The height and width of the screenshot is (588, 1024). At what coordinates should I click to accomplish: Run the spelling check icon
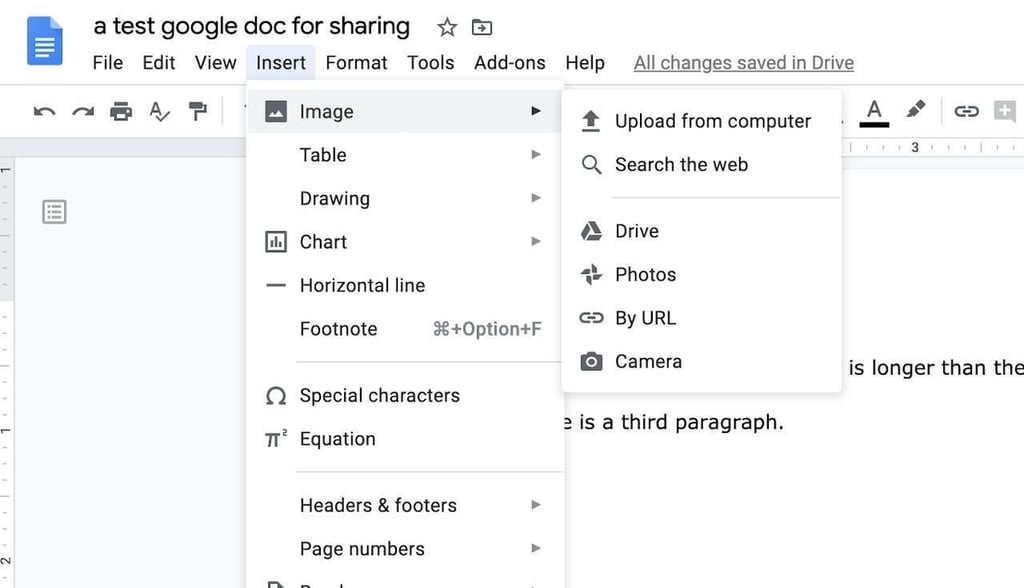pyautogui.click(x=159, y=112)
